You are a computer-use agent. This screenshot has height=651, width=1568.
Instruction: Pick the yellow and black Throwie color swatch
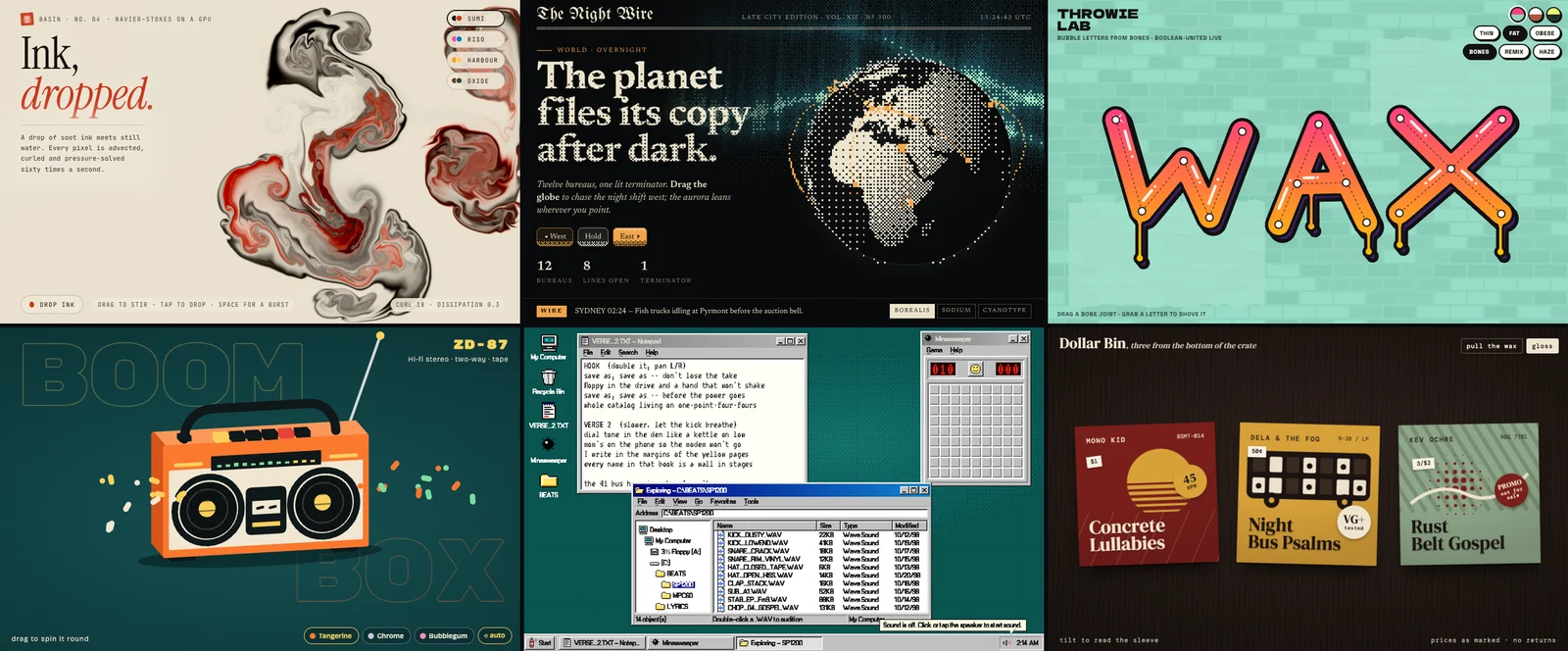coord(1553,15)
